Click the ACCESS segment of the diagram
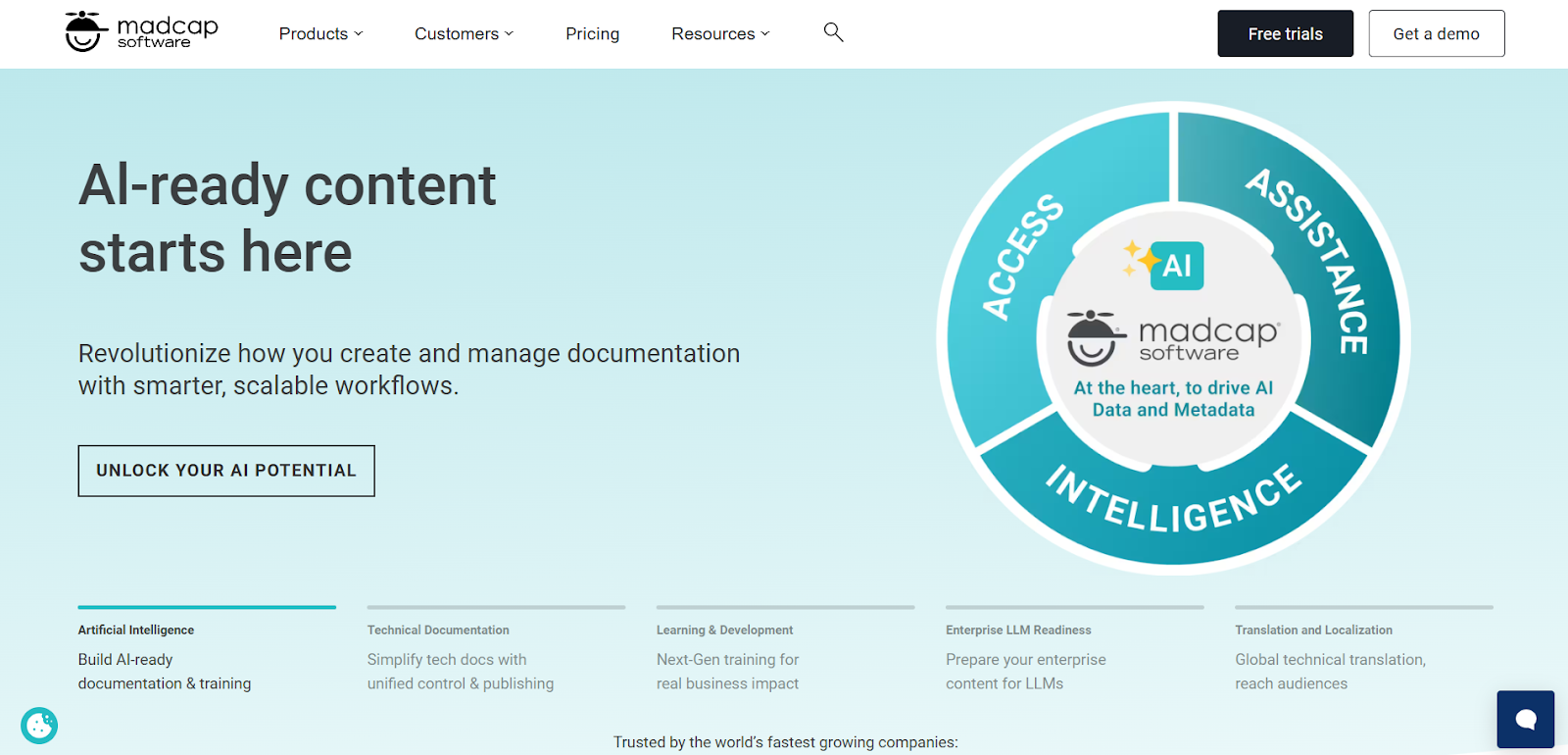1568x755 pixels. pos(1022,257)
